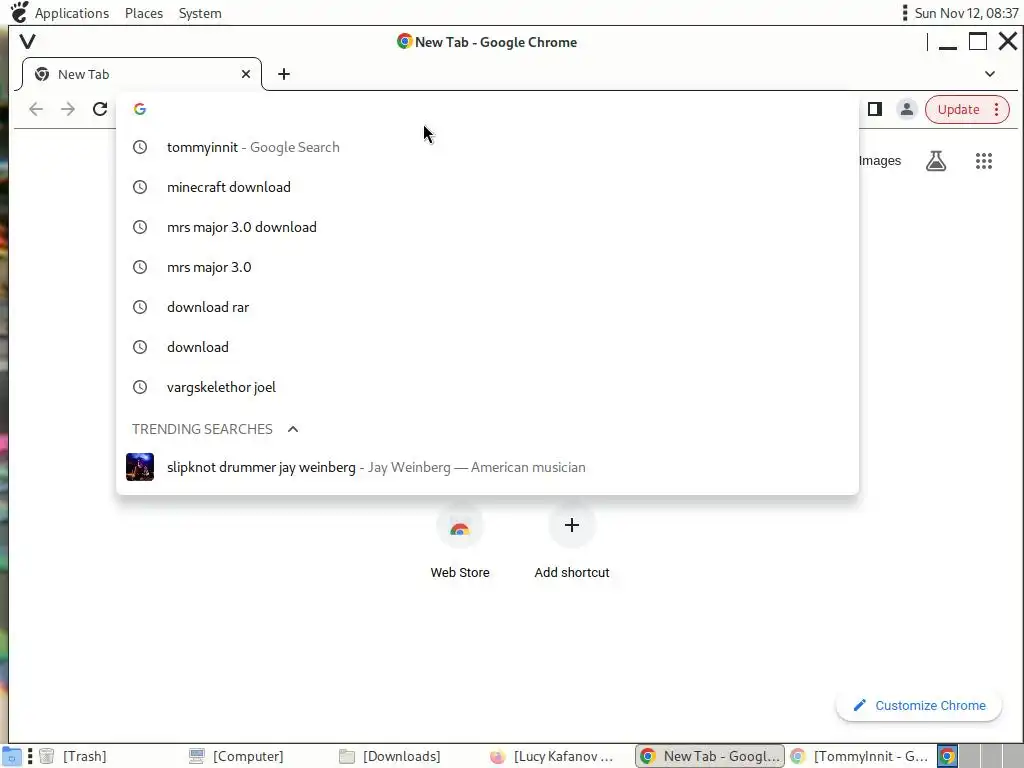The width and height of the screenshot is (1024, 768).
Task: Close the New Tab tab
Action: pyautogui.click(x=246, y=74)
